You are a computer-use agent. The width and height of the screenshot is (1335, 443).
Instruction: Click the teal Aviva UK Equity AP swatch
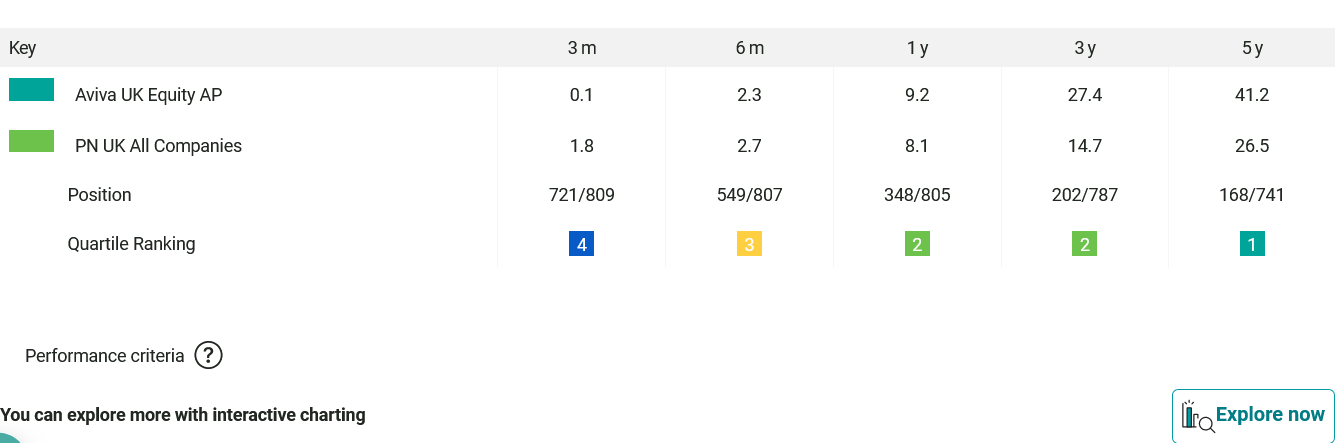click(x=31, y=90)
